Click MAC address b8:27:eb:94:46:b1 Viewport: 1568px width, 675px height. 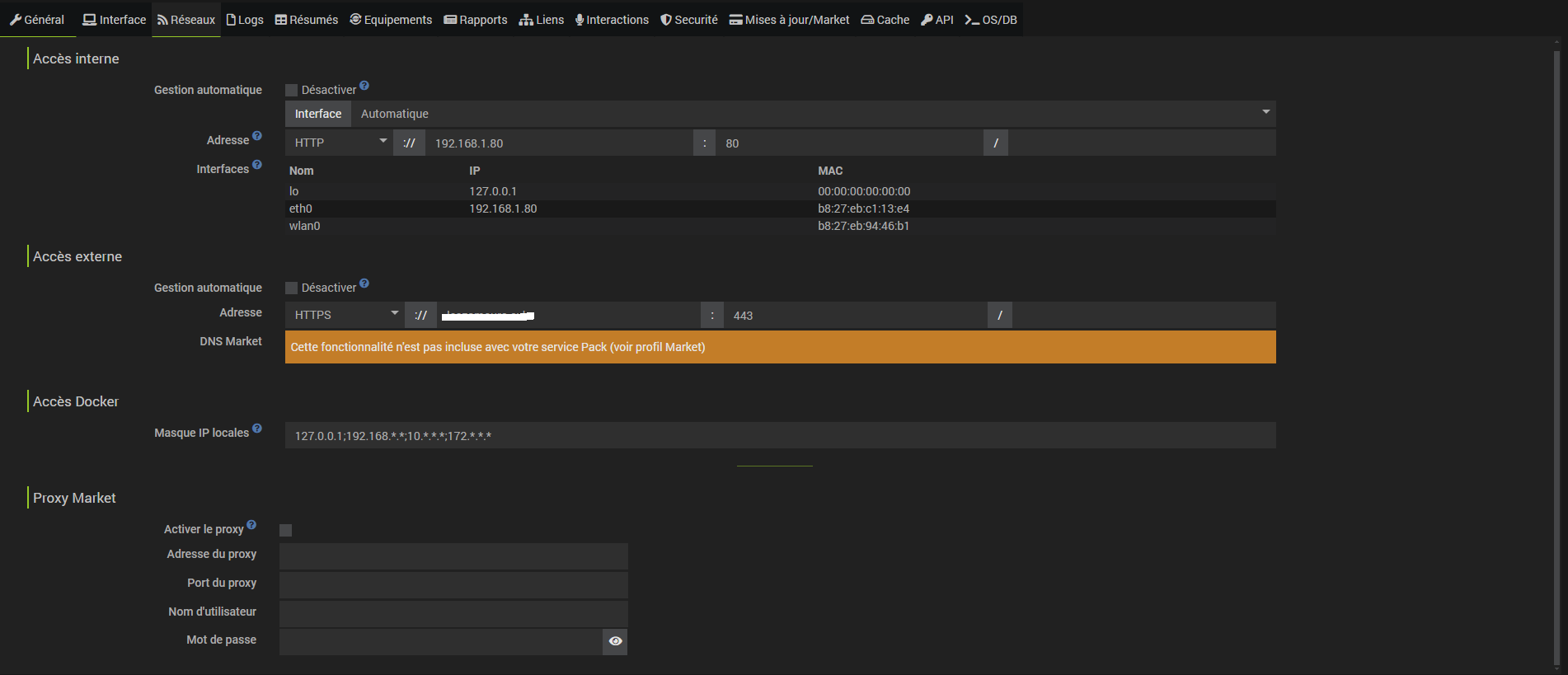coord(863,226)
